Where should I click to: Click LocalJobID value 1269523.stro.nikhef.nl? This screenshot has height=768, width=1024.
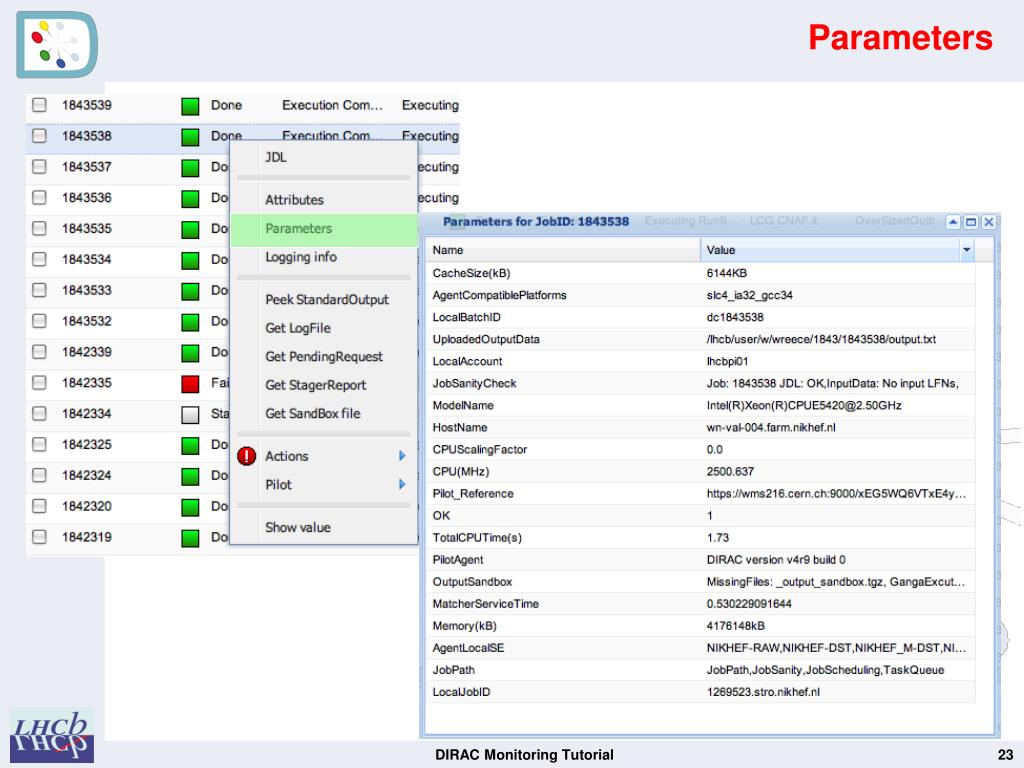763,692
